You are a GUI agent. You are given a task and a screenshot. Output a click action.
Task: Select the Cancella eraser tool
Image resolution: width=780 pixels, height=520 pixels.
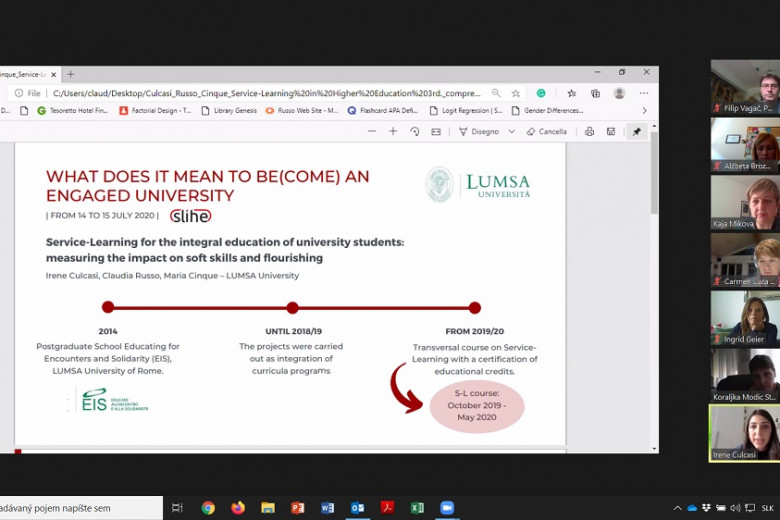(x=546, y=131)
